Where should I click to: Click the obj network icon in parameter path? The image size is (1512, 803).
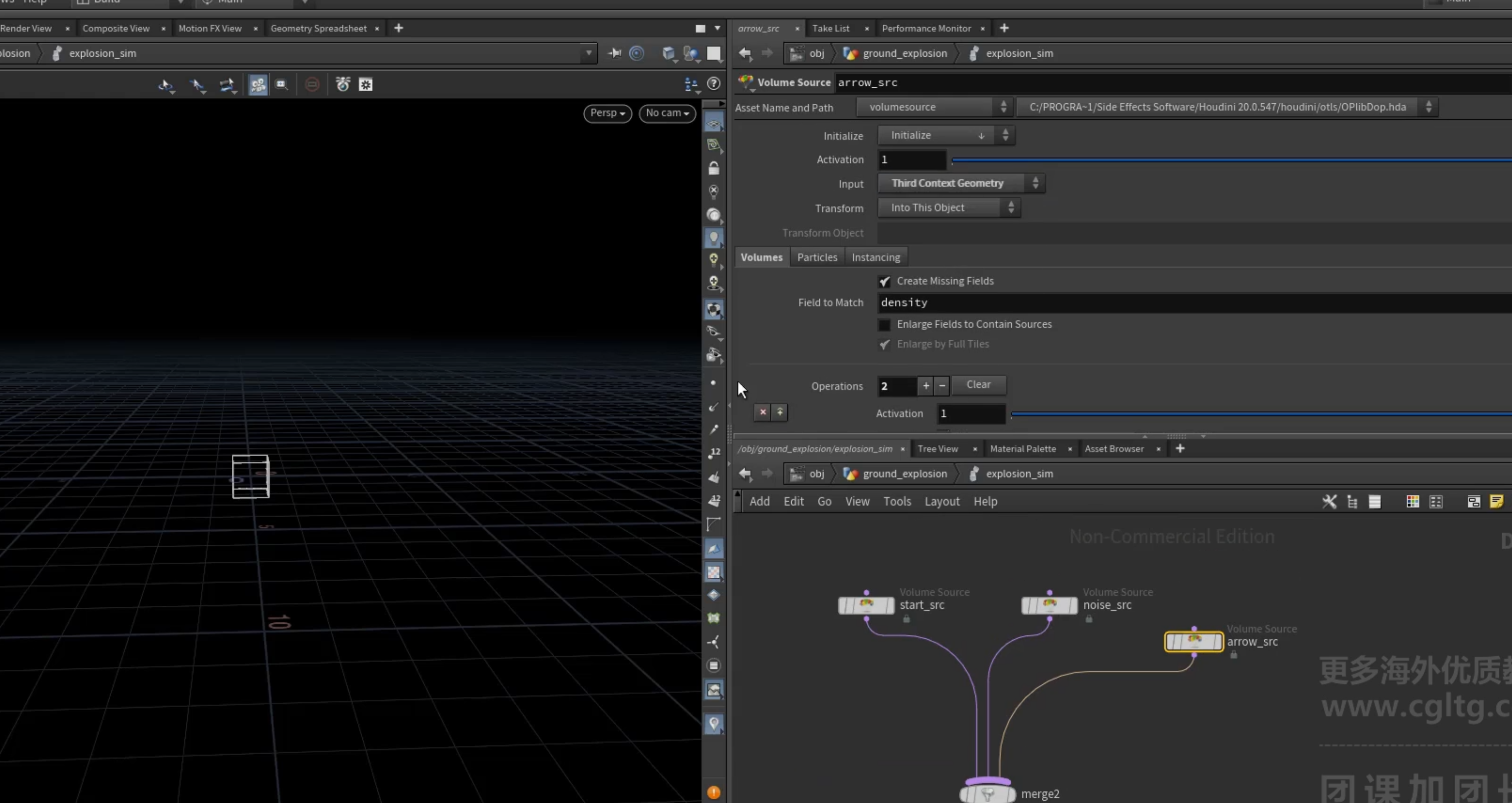click(x=796, y=54)
